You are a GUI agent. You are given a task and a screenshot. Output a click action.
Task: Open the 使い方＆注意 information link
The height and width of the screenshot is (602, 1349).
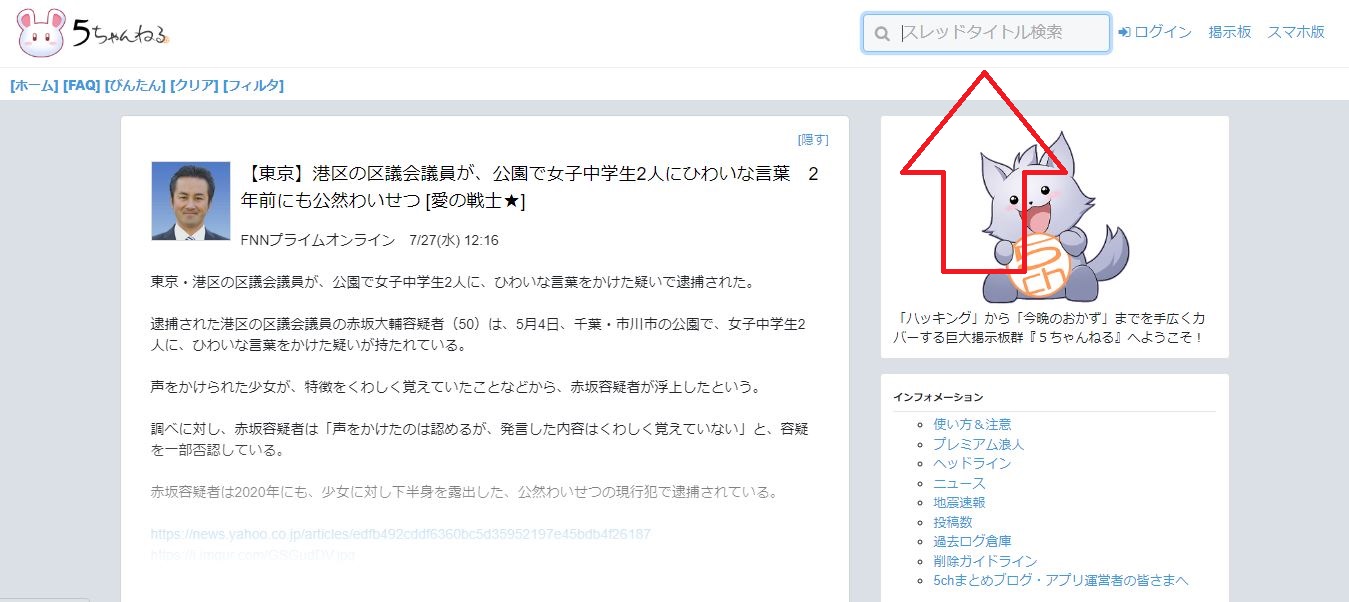pyautogui.click(x=972, y=423)
